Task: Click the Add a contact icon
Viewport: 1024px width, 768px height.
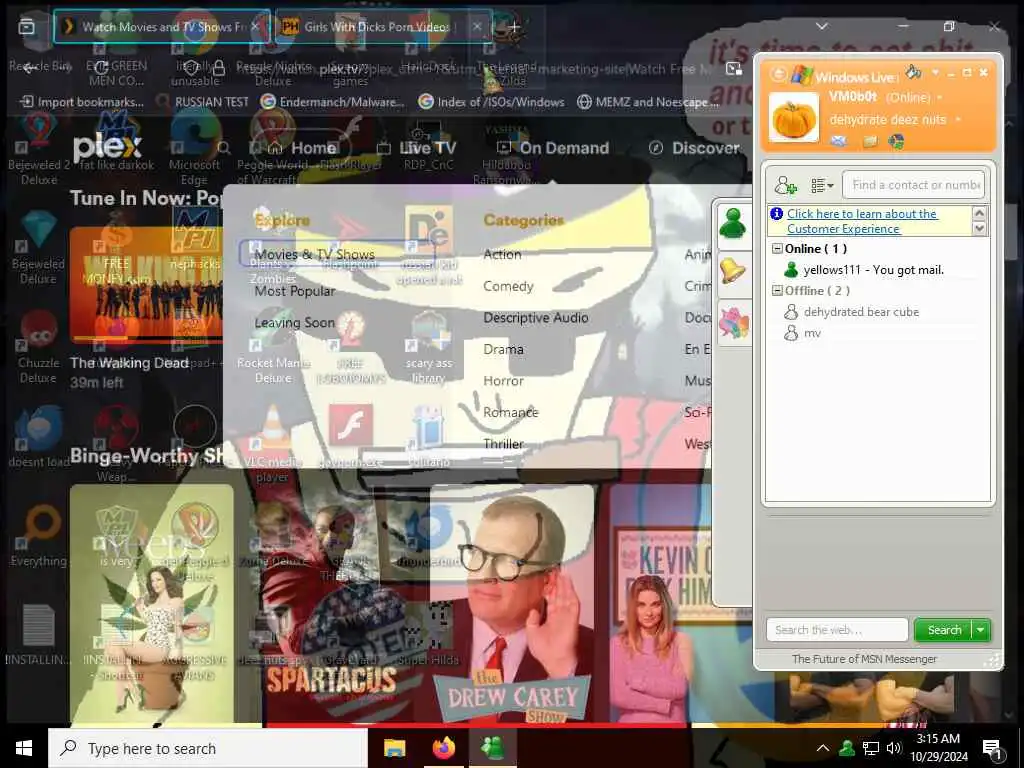Action: coord(785,185)
